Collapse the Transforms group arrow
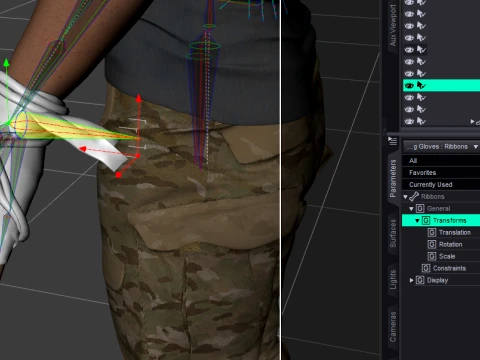The image size is (480, 360). 417,221
